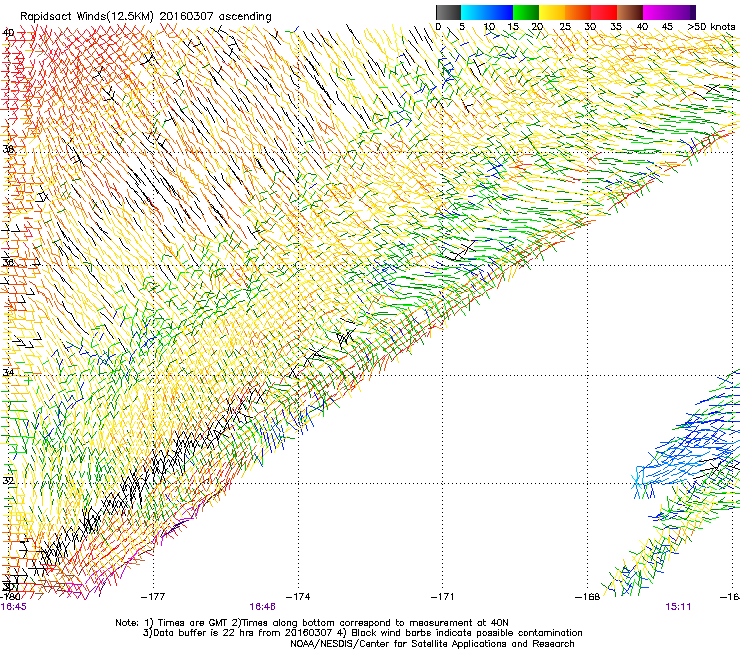Click the legend scale number '45'
The height and width of the screenshot is (650, 740).
(x=667, y=27)
